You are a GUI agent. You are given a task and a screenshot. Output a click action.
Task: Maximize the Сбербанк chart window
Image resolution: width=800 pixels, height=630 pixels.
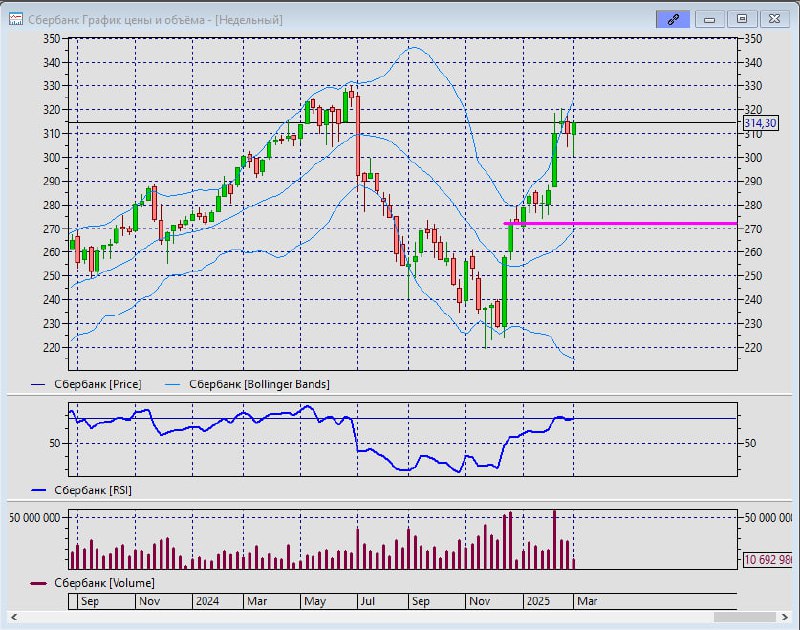[x=742, y=19]
